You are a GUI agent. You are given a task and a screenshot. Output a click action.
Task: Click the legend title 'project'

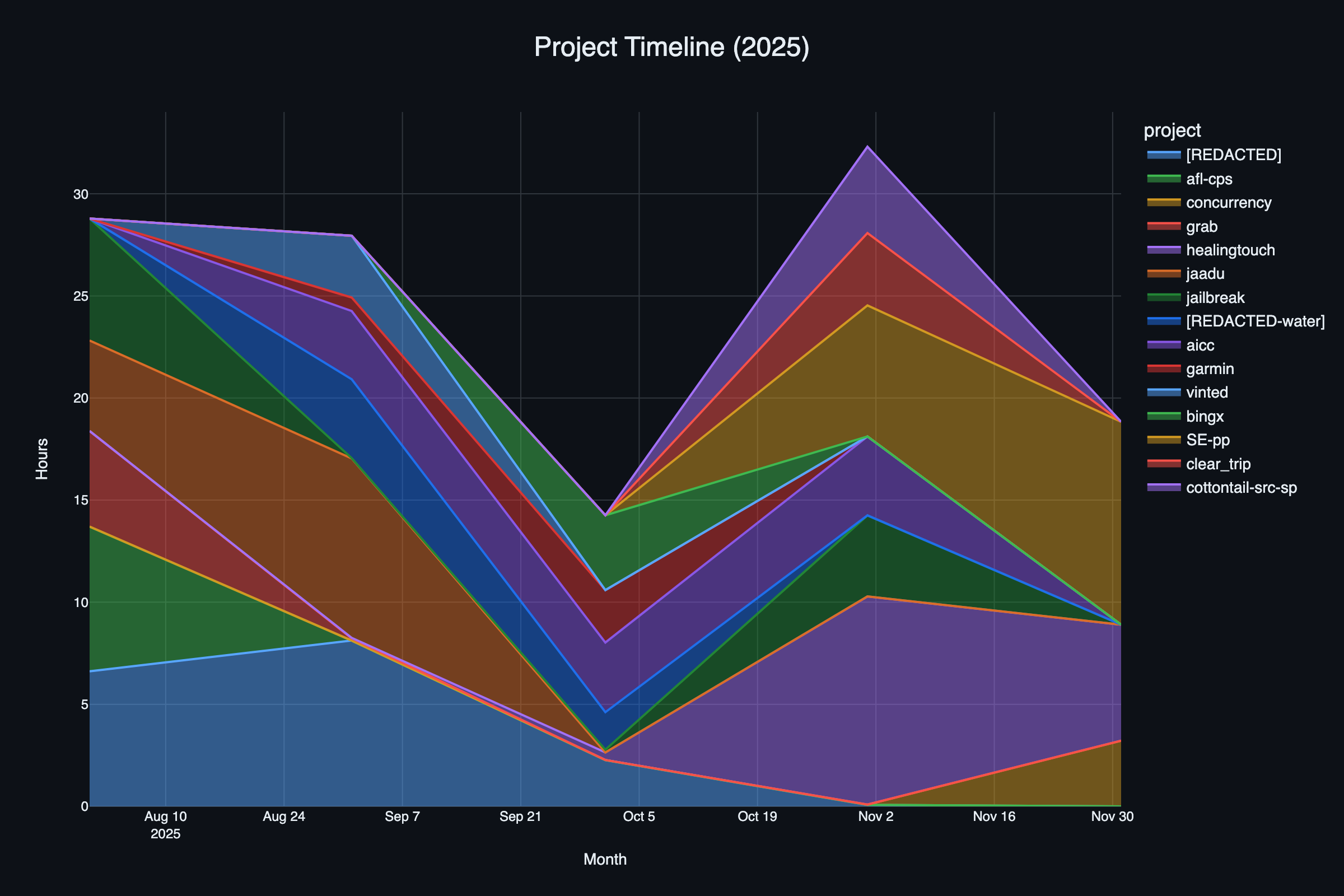point(1172,130)
